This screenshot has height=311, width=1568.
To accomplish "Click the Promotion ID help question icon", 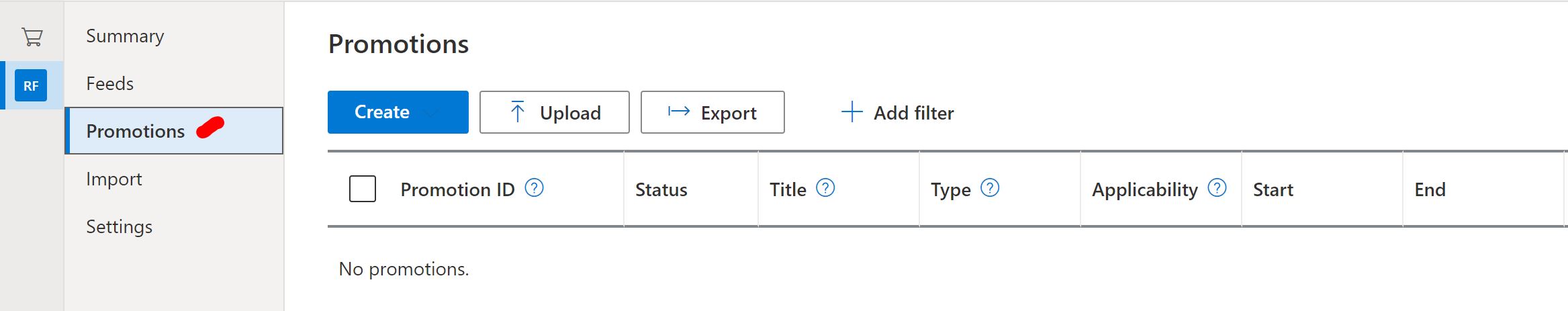I will [534, 188].
